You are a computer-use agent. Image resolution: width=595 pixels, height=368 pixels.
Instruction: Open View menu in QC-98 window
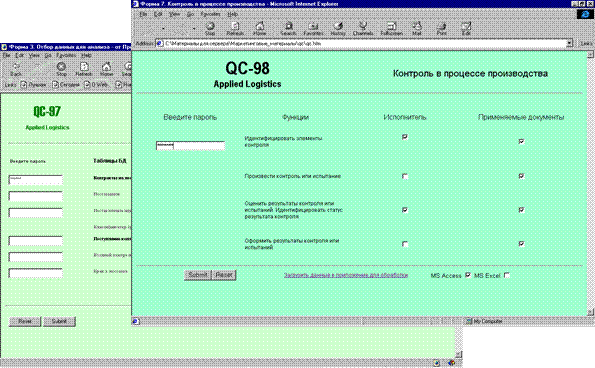click(174, 14)
